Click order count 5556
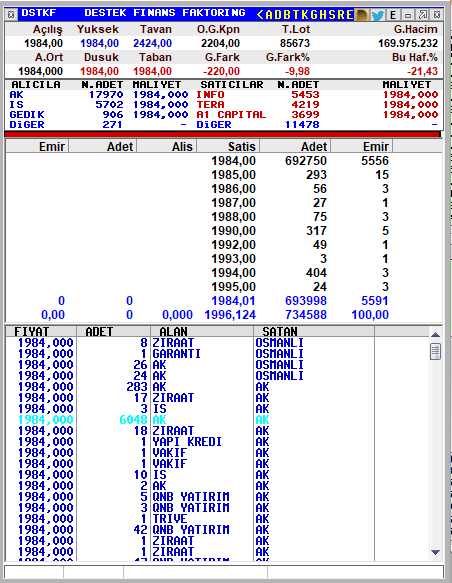Image resolution: width=452 pixels, height=583 pixels. (375, 161)
